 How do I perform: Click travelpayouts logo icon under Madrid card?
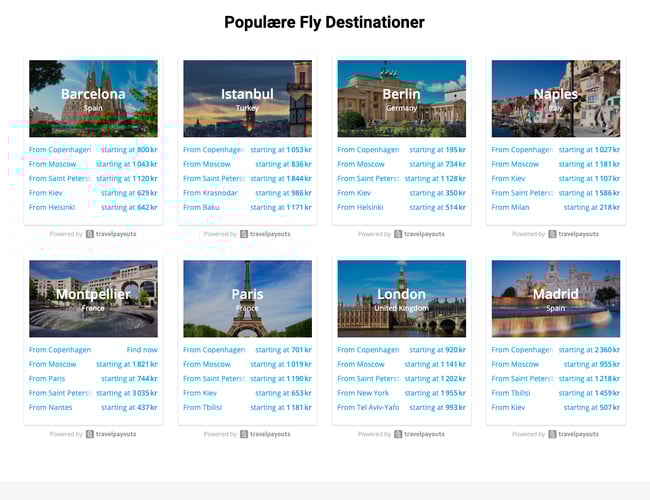[552, 434]
